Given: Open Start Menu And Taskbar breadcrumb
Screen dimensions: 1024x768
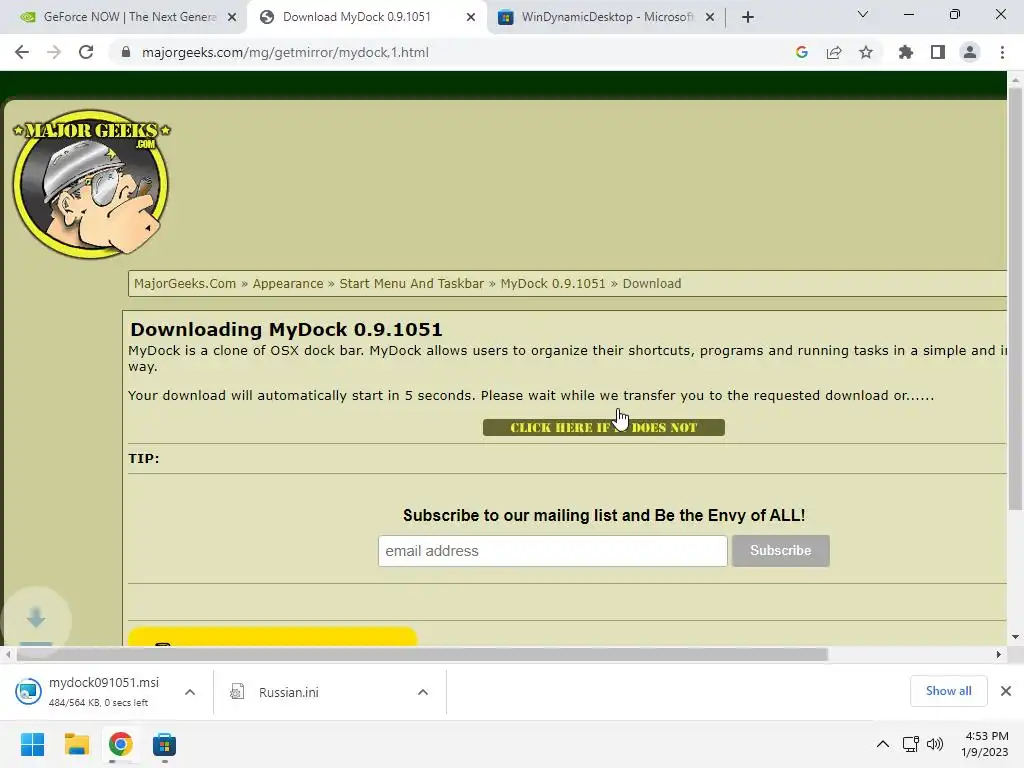Looking at the screenshot, I should (411, 283).
